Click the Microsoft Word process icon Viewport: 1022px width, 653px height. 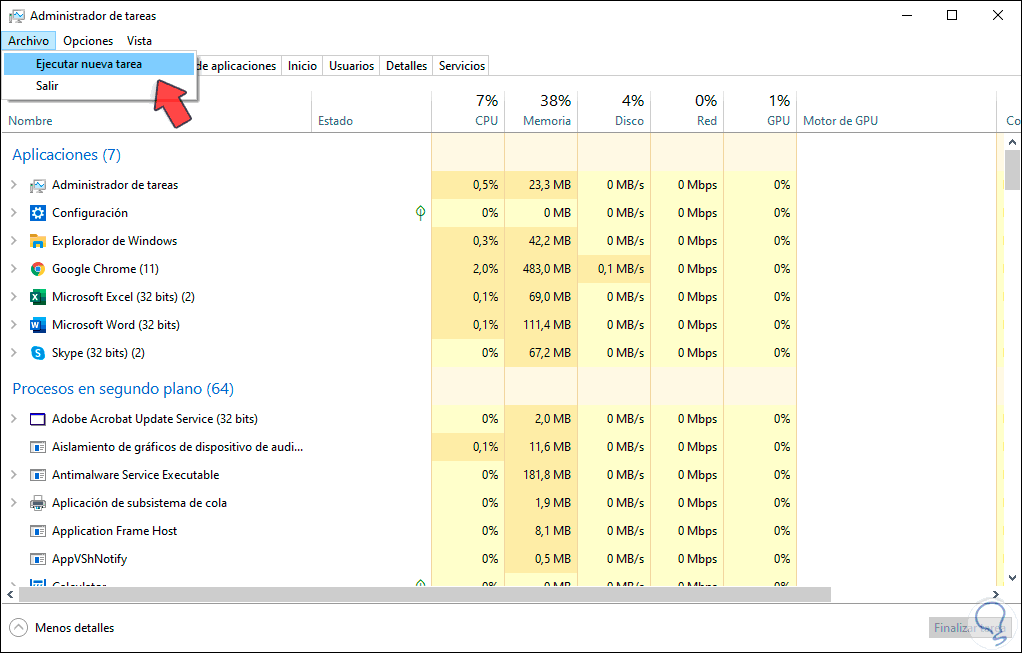pyautogui.click(x=38, y=325)
